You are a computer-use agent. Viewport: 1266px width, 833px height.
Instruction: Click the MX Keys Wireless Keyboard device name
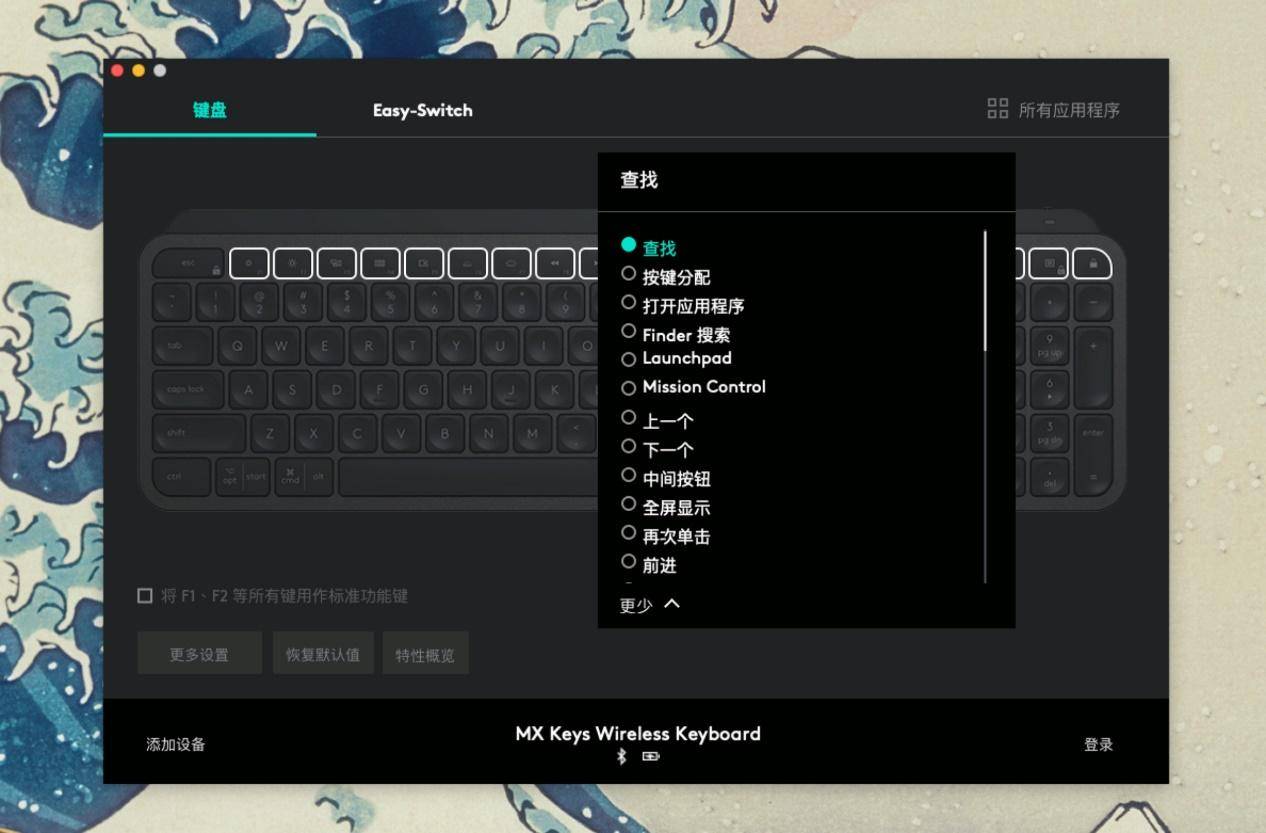(x=638, y=733)
